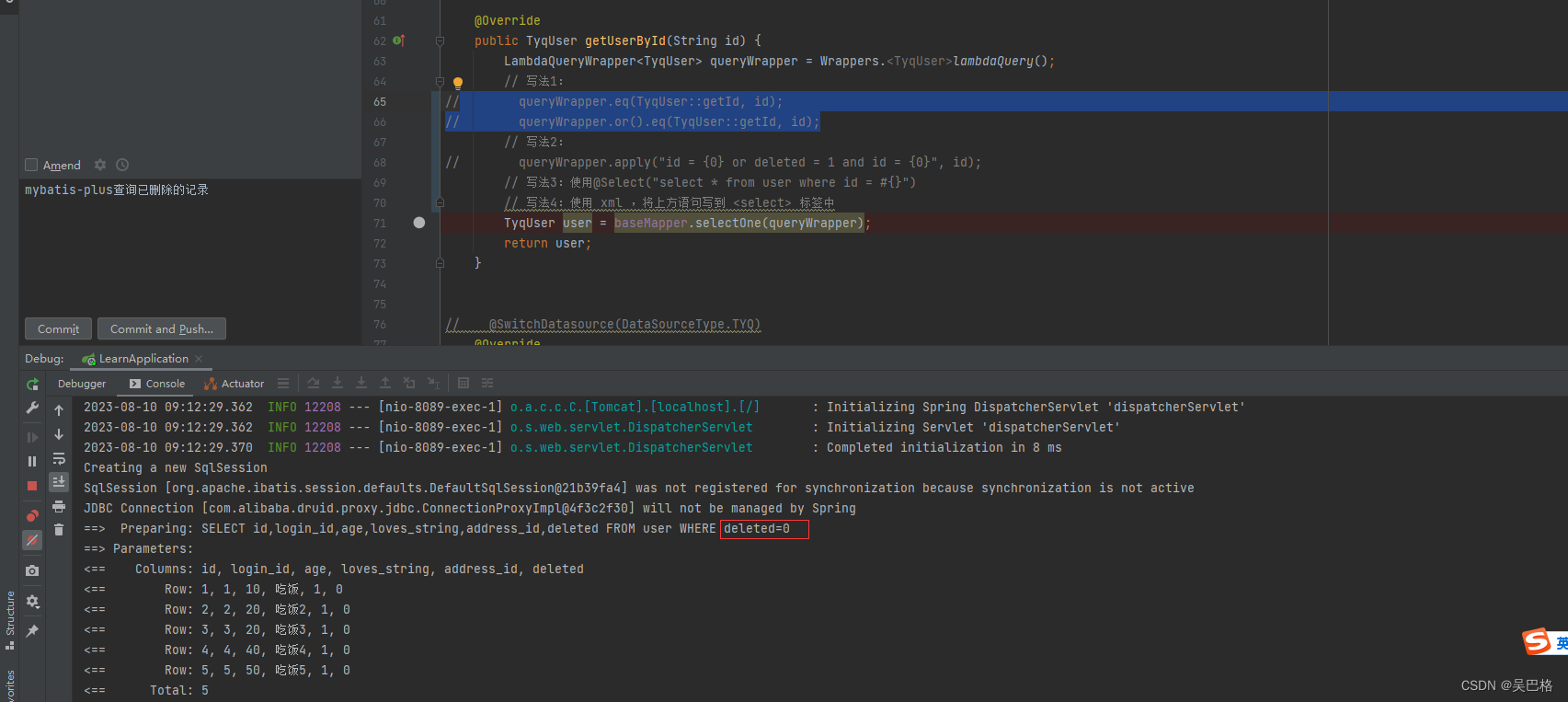Collapse comment block fold marker on line 64
This screenshot has width=1568, height=702.
pos(440,81)
